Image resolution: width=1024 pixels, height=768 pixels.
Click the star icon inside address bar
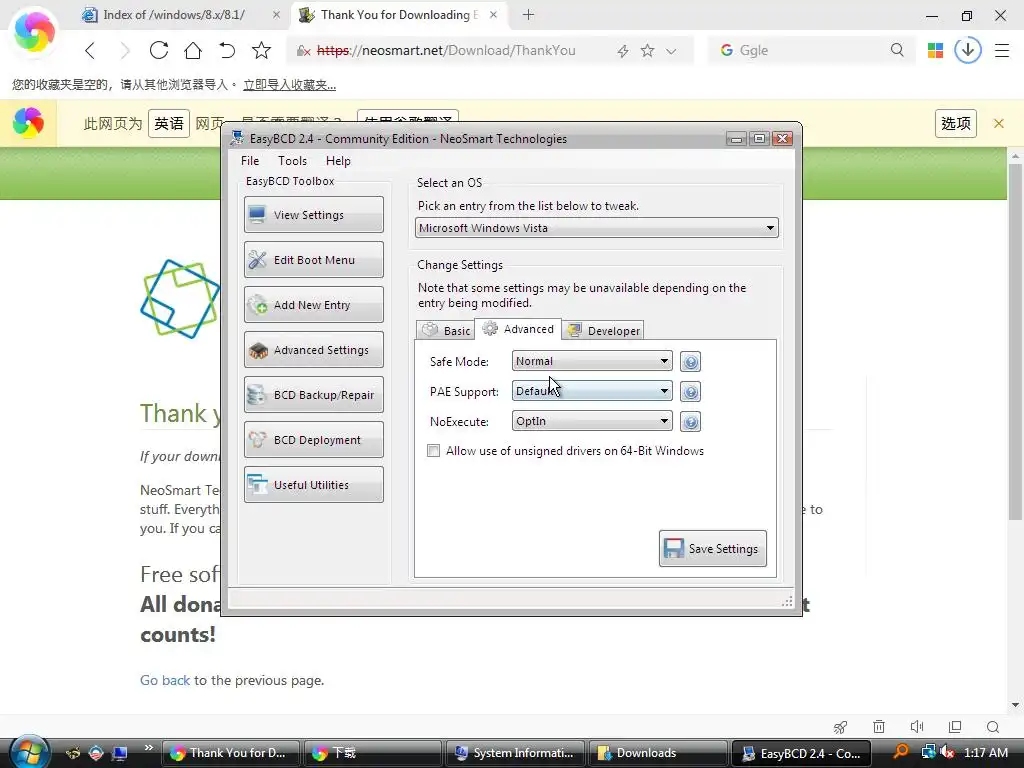(647, 50)
